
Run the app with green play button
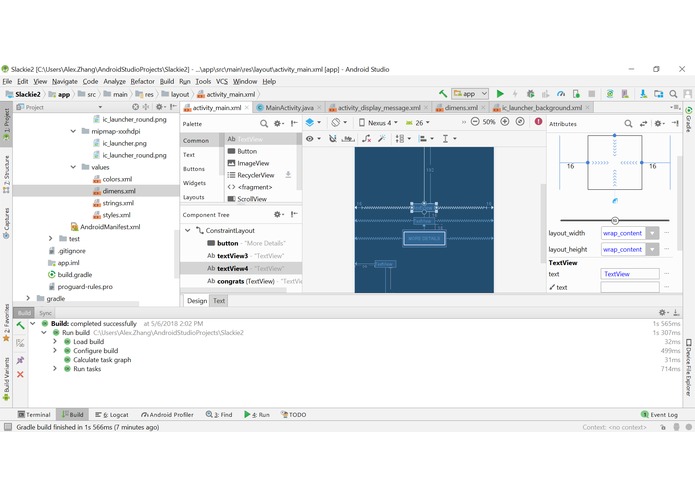point(500,93)
